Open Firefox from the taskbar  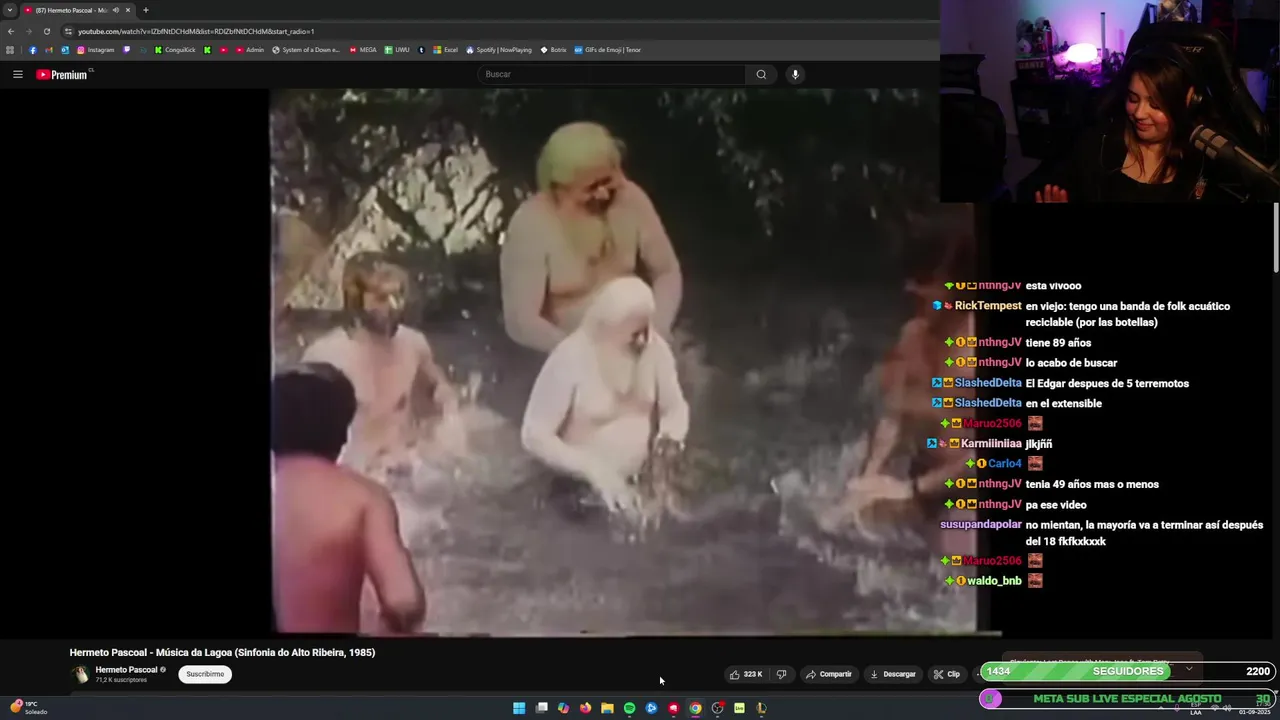coord(585,708)
